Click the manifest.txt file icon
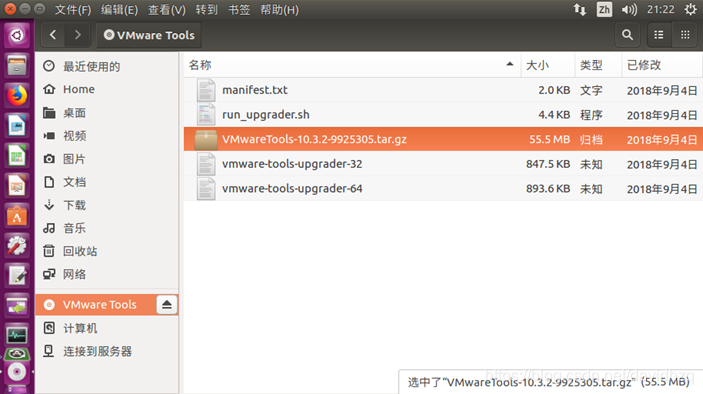Viewport: 703px width, 394px height. [x=206, y=90]
